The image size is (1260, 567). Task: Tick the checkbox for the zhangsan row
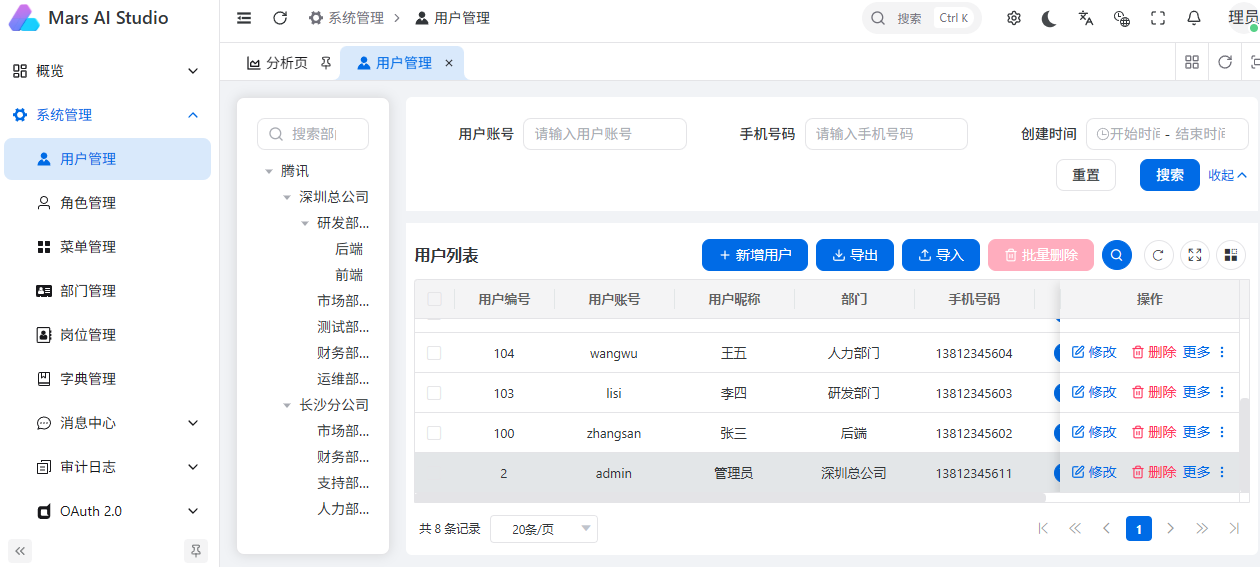pyautogui.click(x=434, y=433)
